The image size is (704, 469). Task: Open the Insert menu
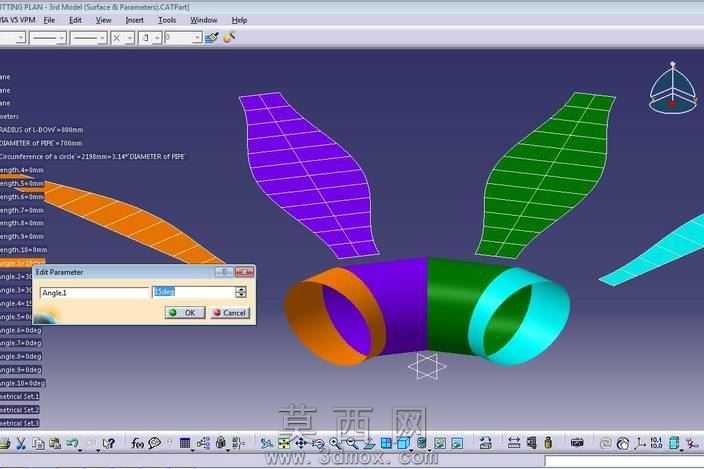click(x=134, y=20)
